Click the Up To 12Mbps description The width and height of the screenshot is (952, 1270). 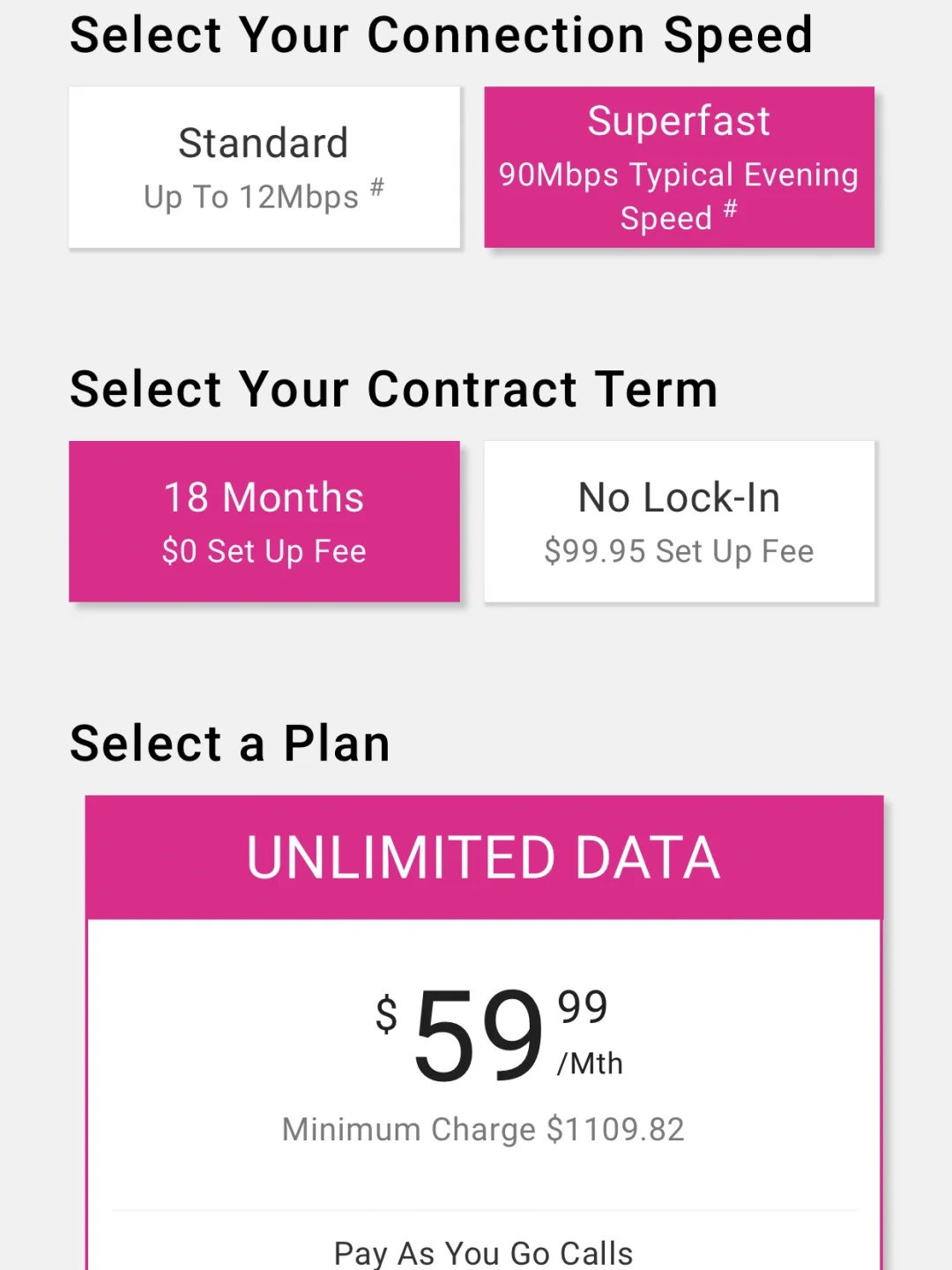251,198
